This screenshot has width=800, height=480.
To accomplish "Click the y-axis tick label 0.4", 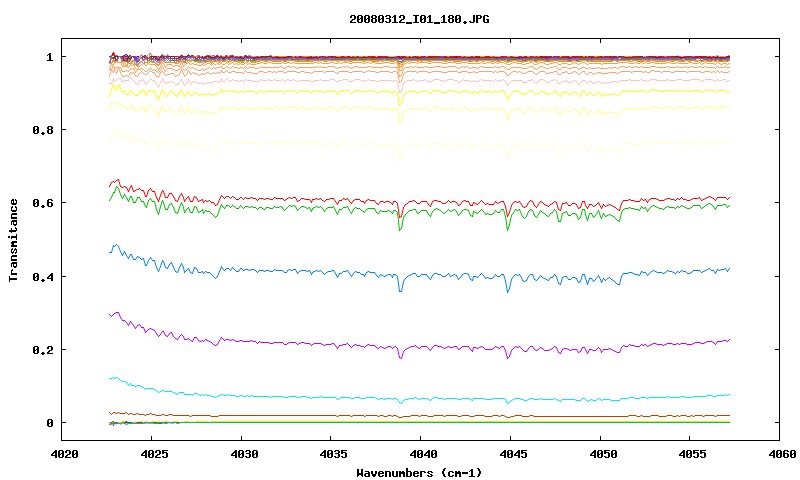I will 43,276.
